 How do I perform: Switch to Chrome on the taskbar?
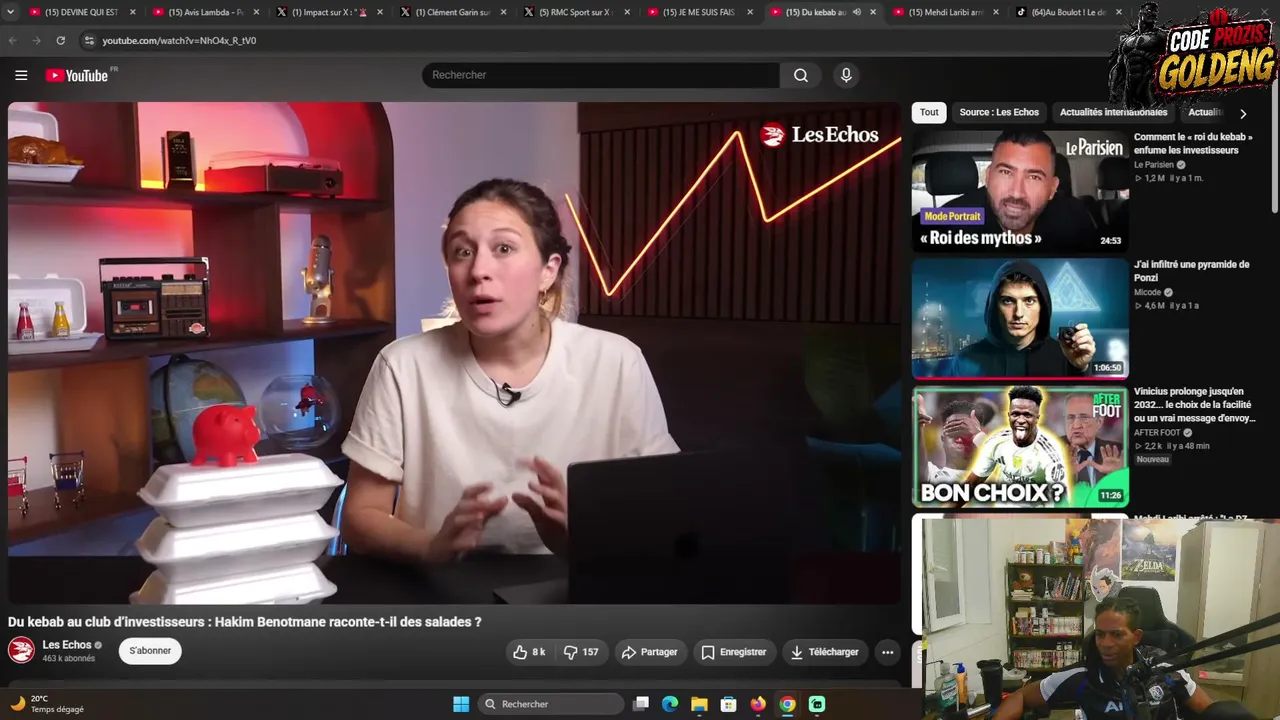(x=788, y=704)
